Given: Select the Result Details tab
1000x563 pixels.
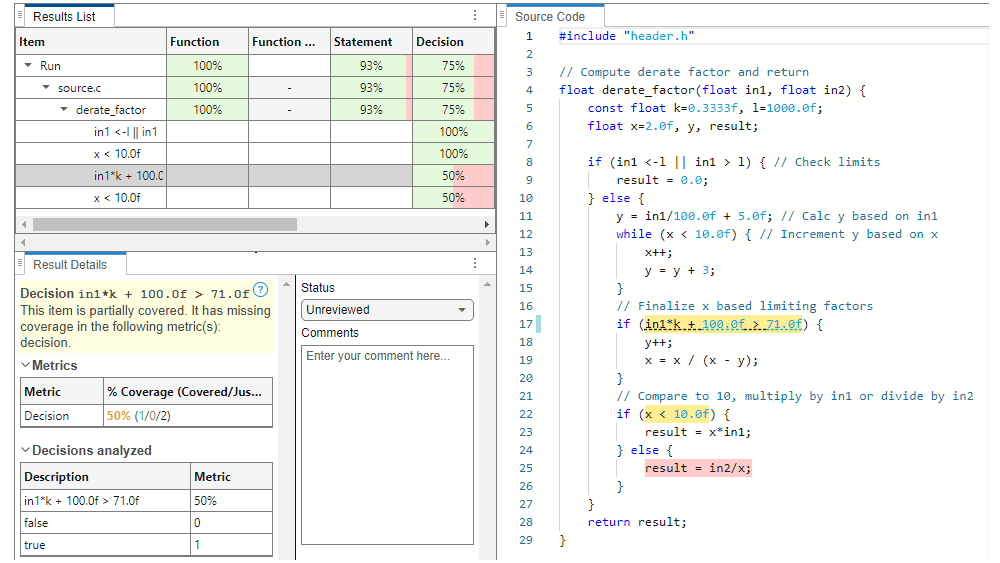Looking at the screenshot, I should click(69, 264).
